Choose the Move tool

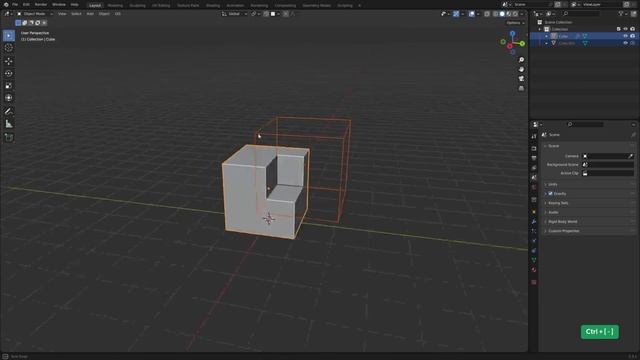click(x=9, y=61)
